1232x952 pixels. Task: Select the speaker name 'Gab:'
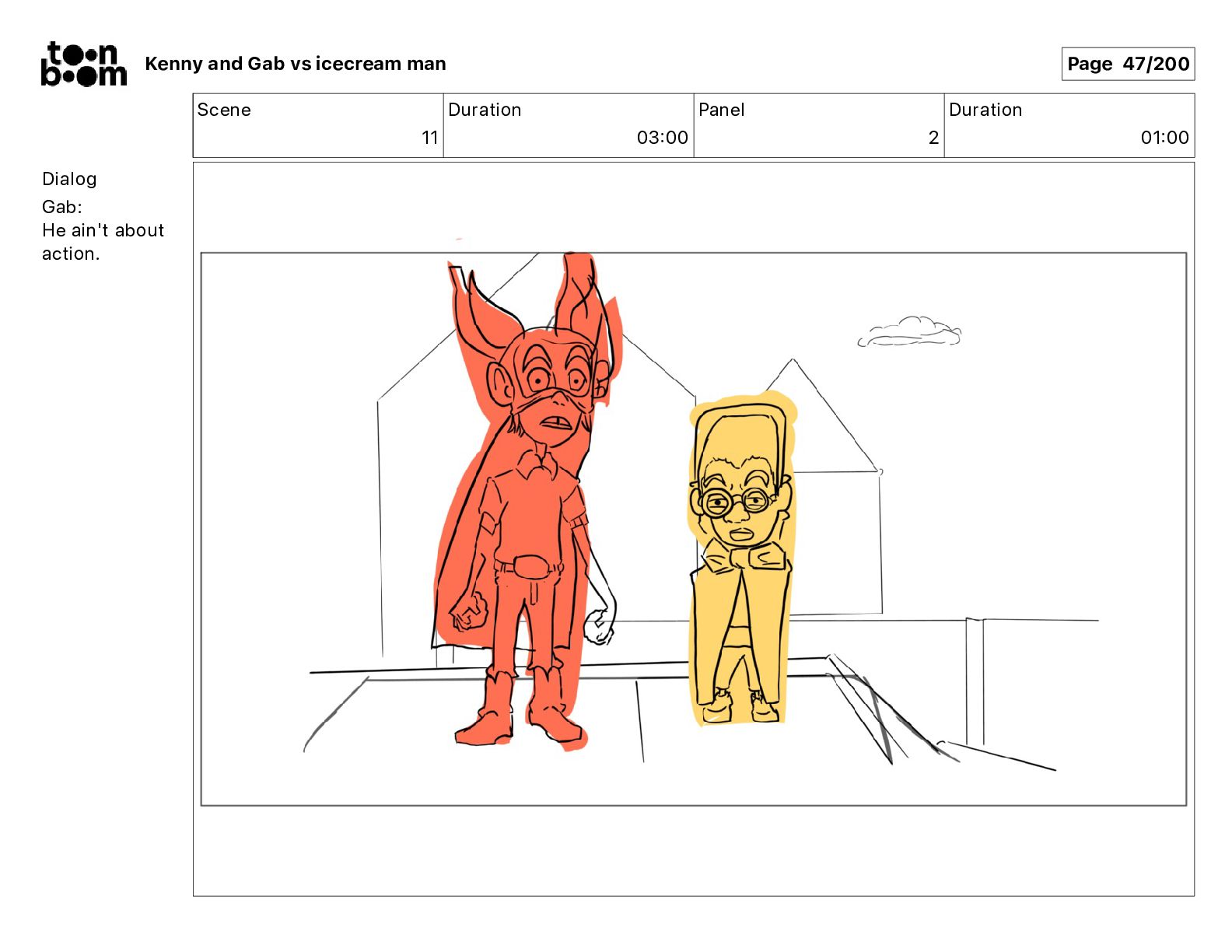[62, 207]
